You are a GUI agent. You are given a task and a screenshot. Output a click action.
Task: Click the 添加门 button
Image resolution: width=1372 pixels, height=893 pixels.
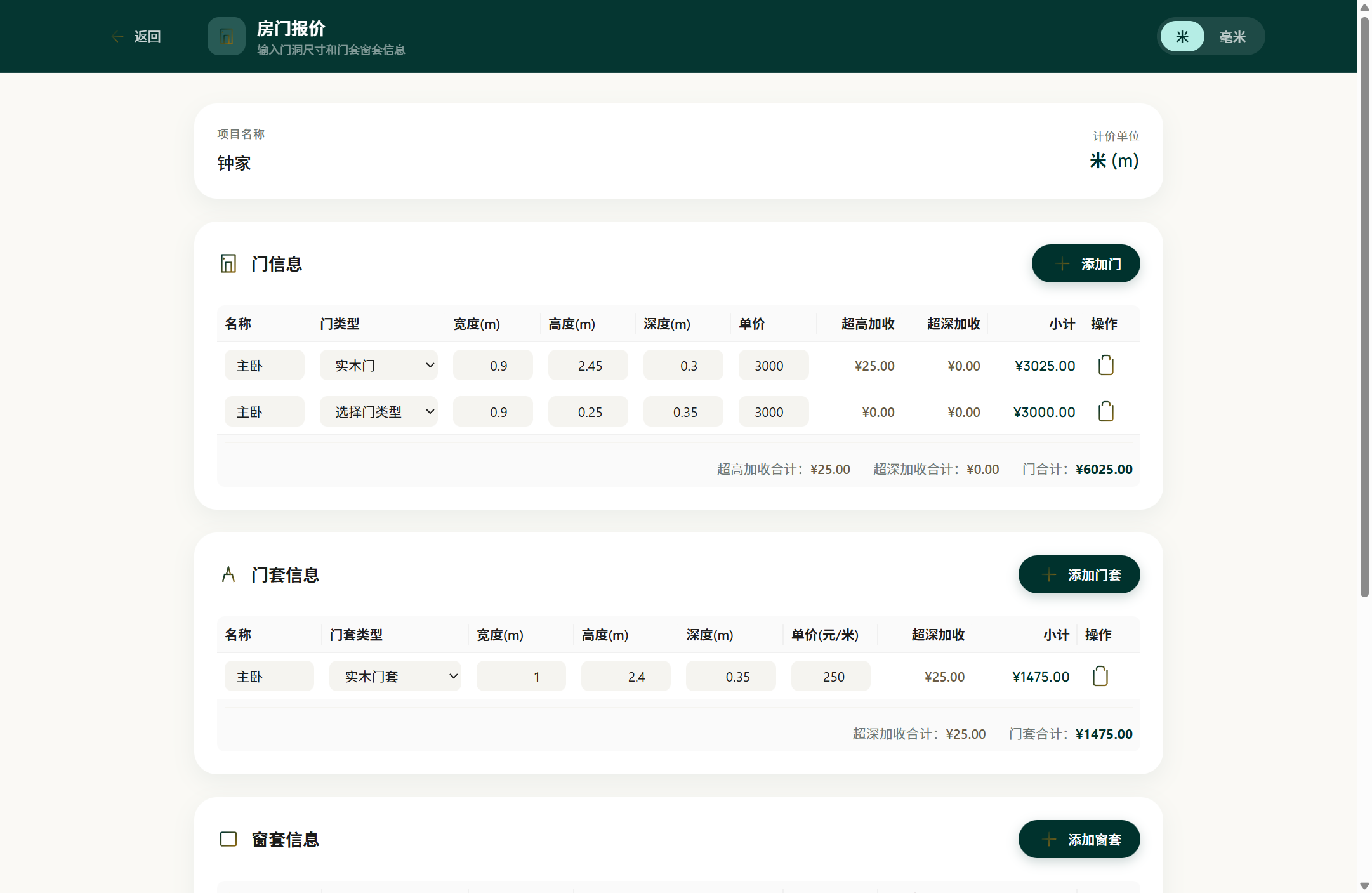coord(1086,263)
